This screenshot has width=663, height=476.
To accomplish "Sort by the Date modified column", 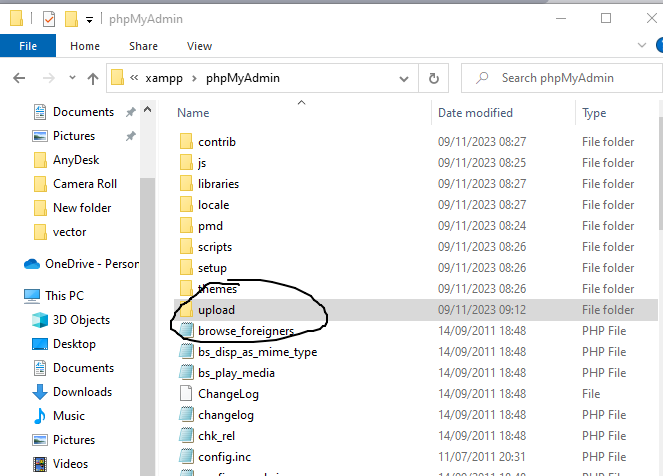I will (x=475, y=113).
